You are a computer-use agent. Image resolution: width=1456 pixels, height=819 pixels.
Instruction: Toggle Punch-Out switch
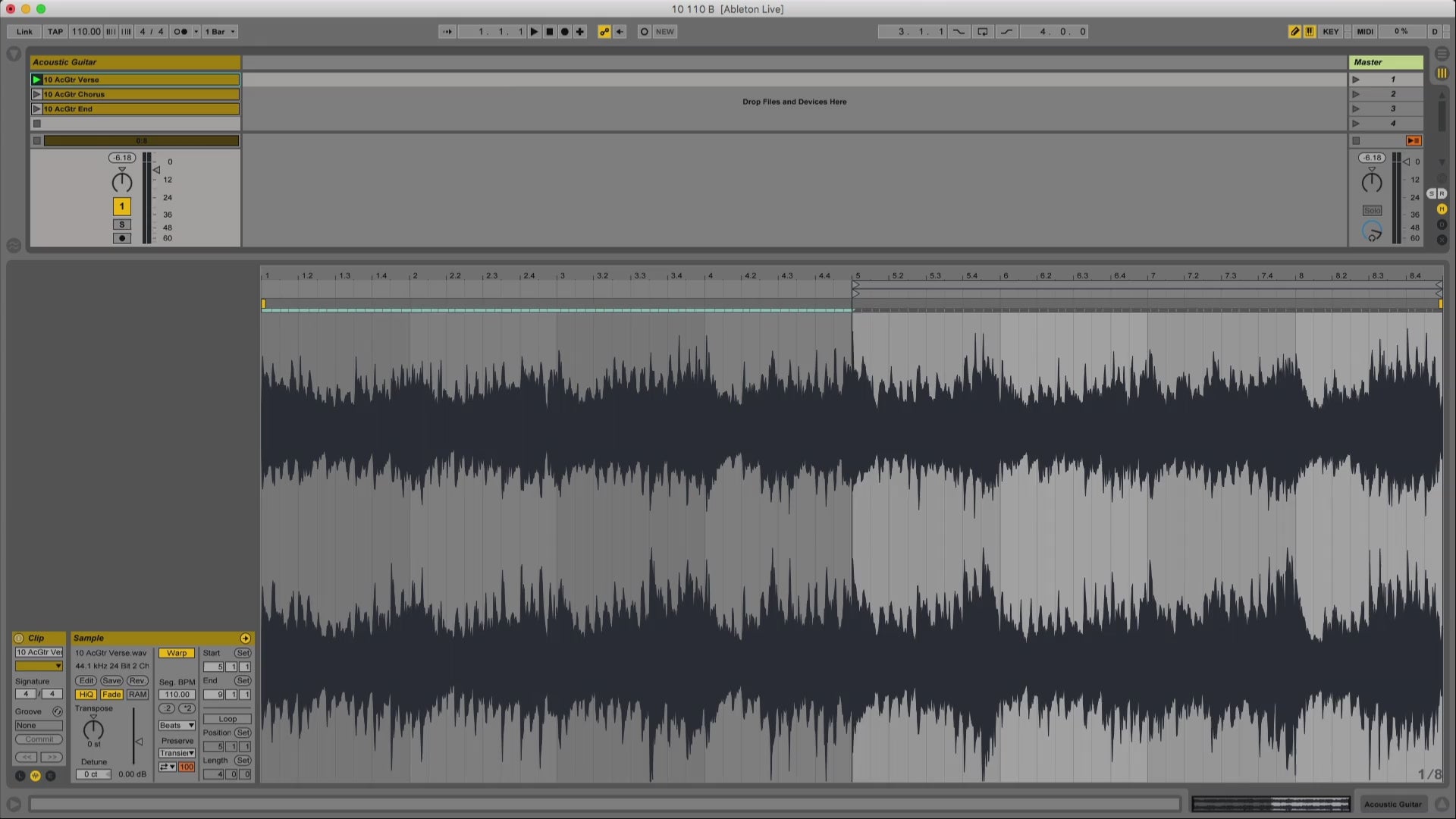tap(1007, 32)
